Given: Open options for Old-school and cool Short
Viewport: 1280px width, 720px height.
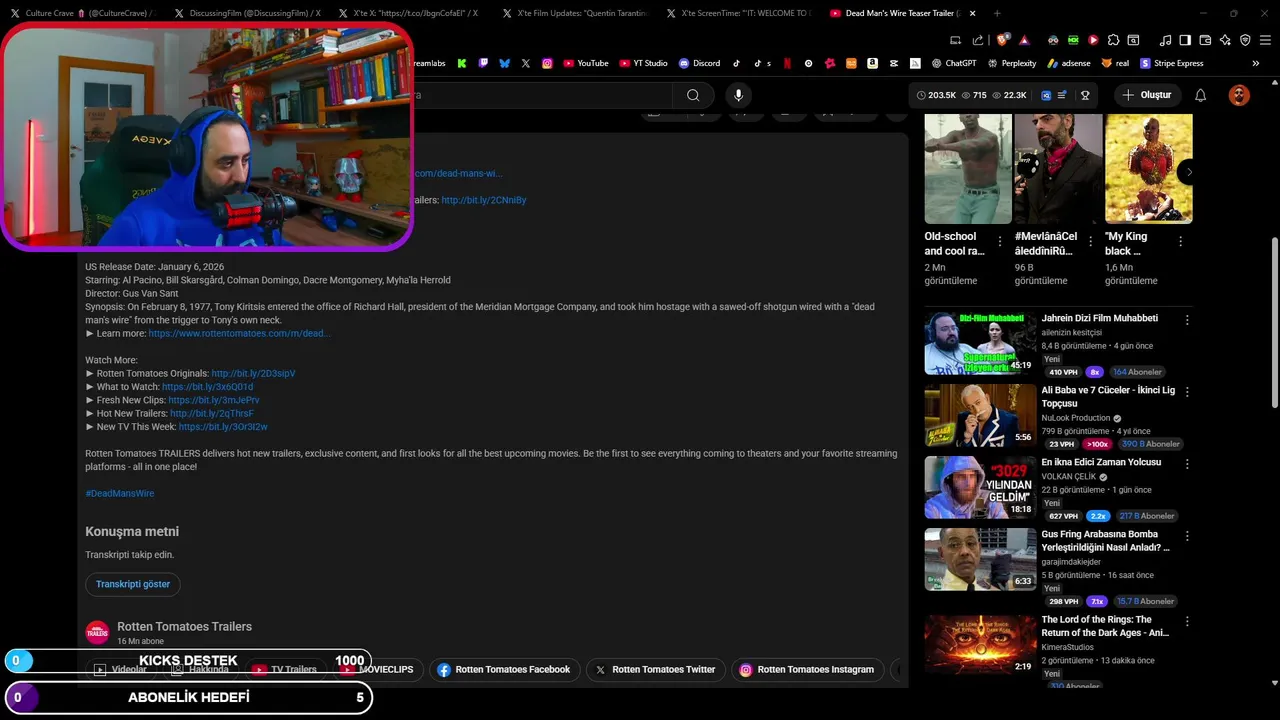Looking at the screenshot, I should pos(1000,242).
